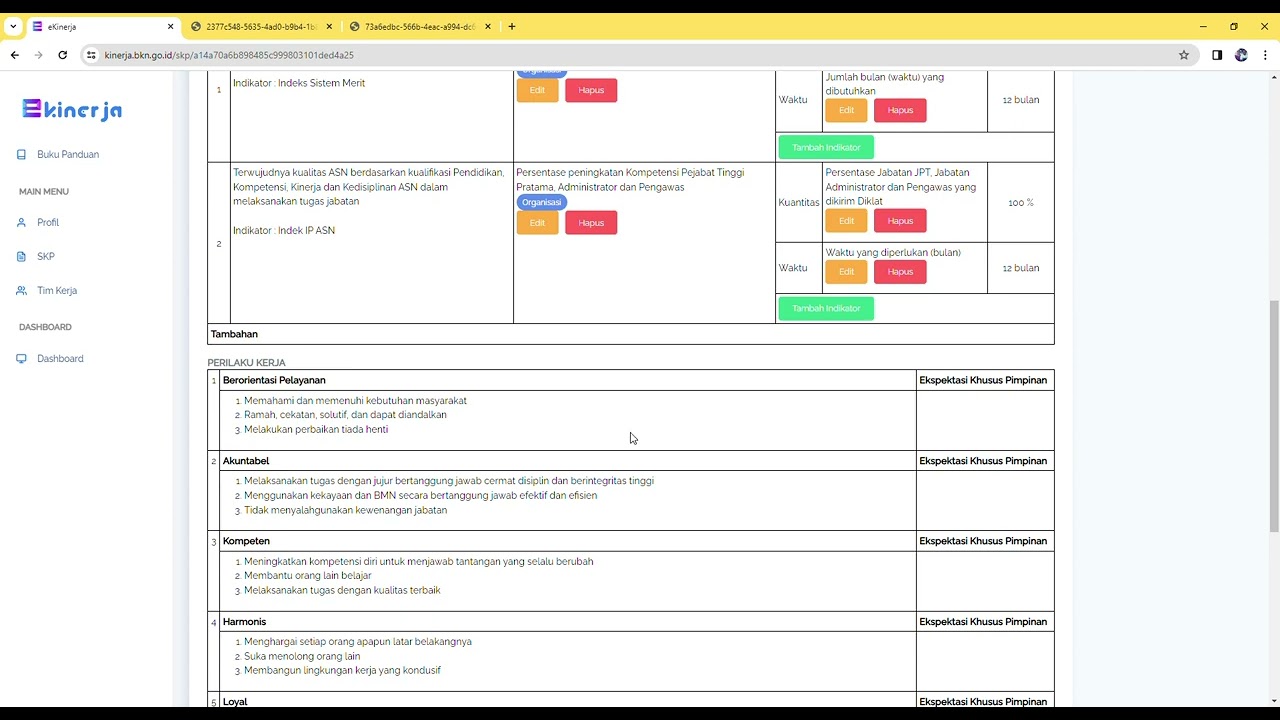
Task: Click 'Melakukan perbaikan tiada henti' item
Action: tap(316, 430)
